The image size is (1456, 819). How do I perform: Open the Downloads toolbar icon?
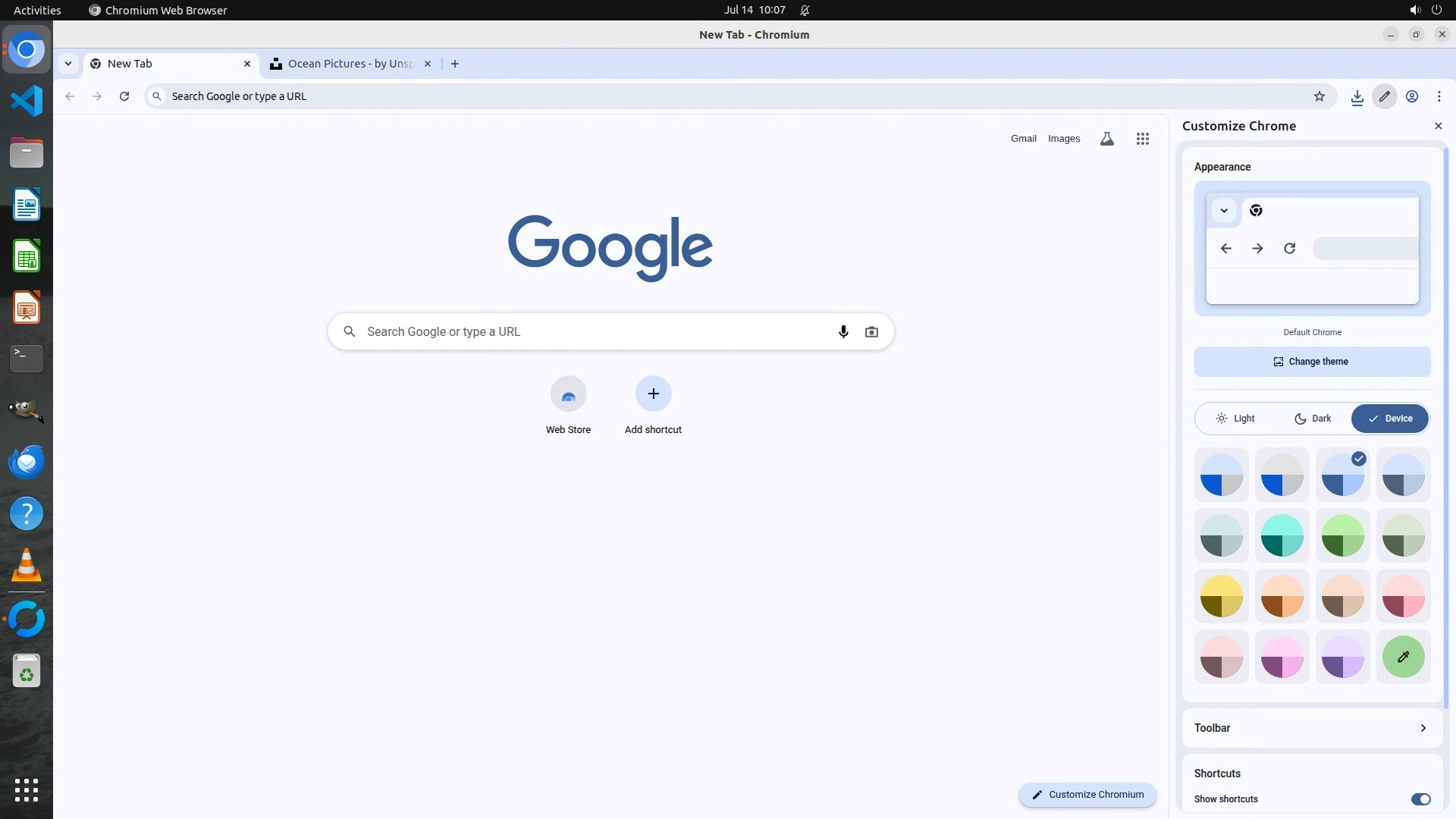pyautogui.click(x=1357, y=96)
